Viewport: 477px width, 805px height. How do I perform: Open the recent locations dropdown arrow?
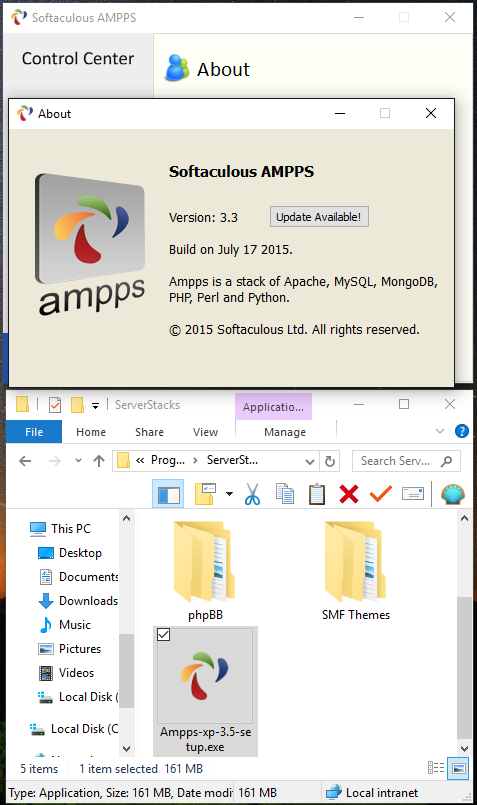click(x=78, y=461)
